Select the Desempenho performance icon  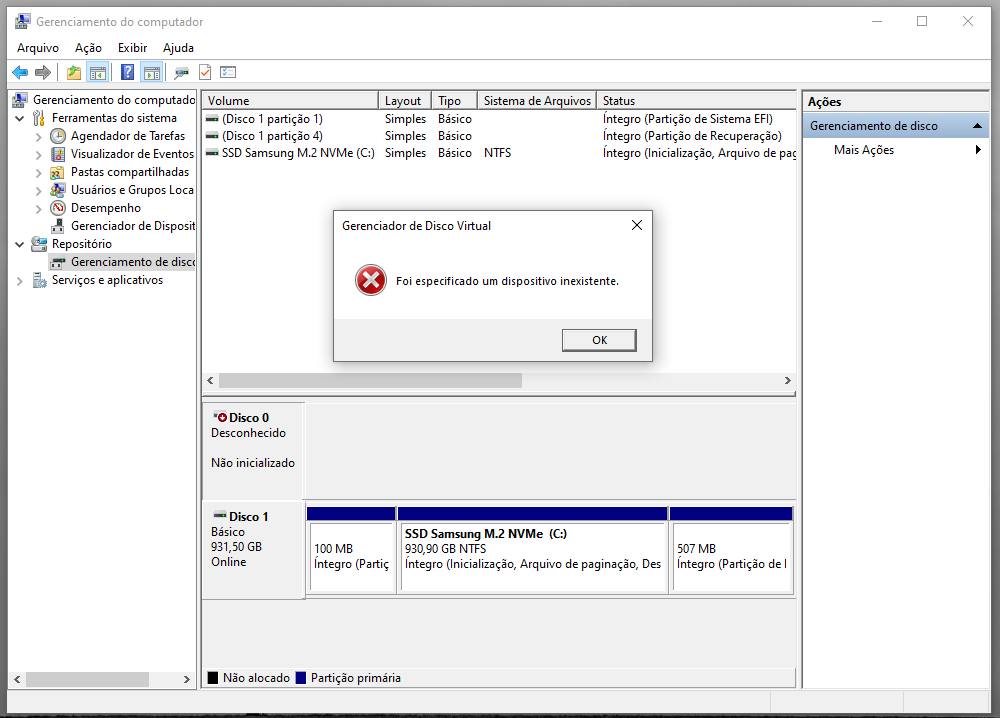(59, 208)
